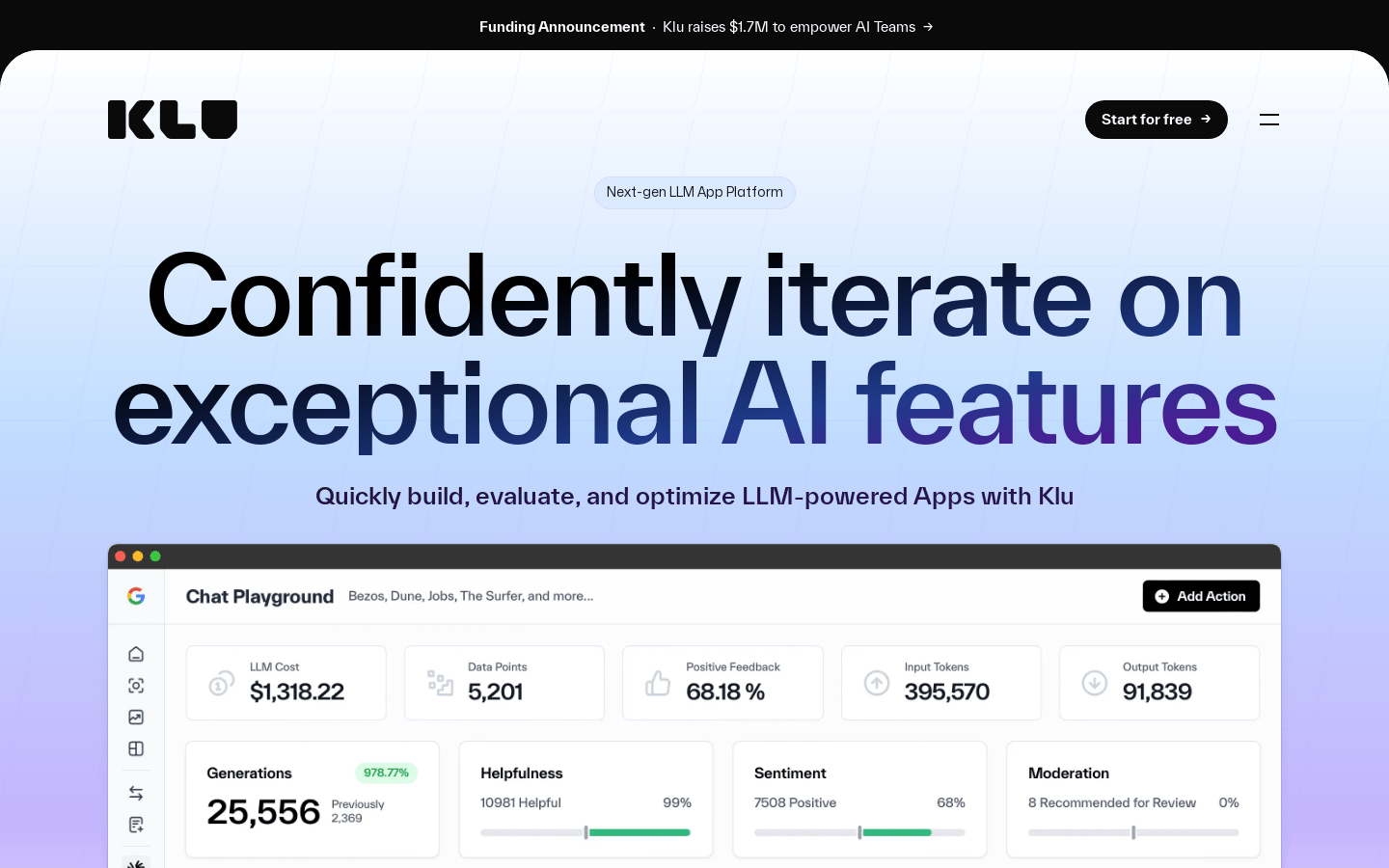Click the Add Action button
The width and height of the screenshot is (1389, 868).
click(1201, 596)
